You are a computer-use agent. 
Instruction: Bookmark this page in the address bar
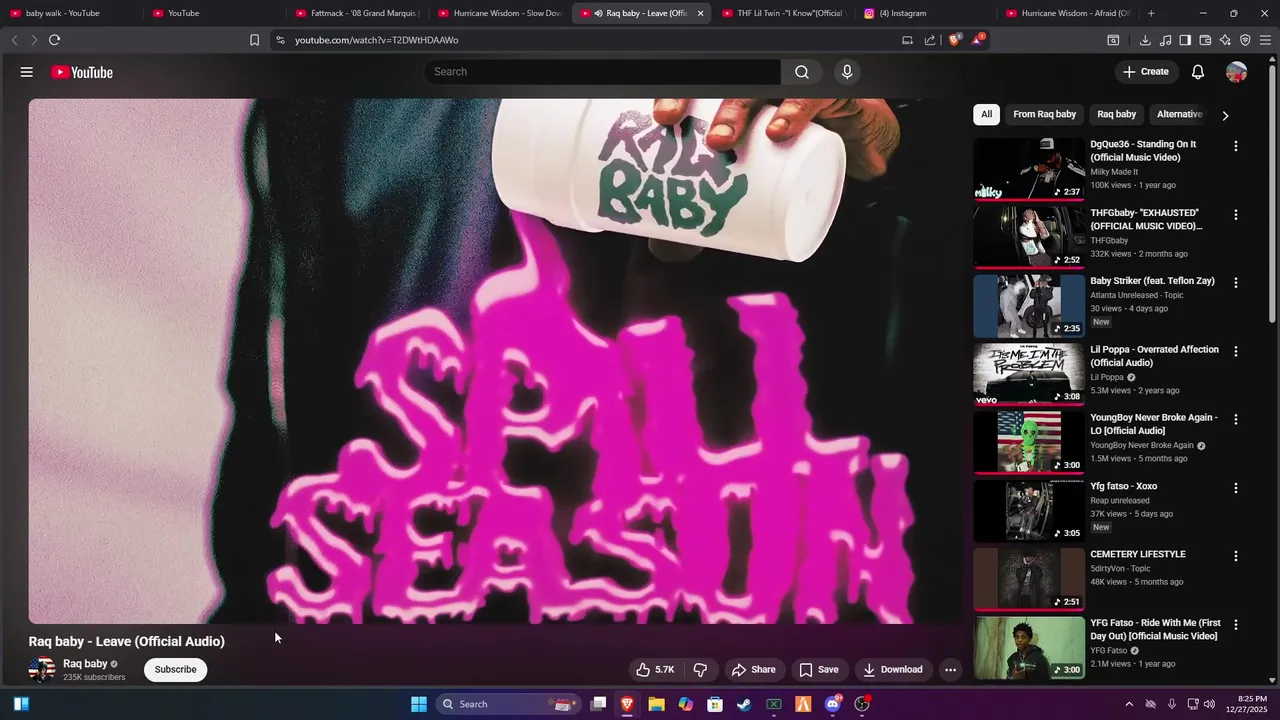tap(254, 40)
